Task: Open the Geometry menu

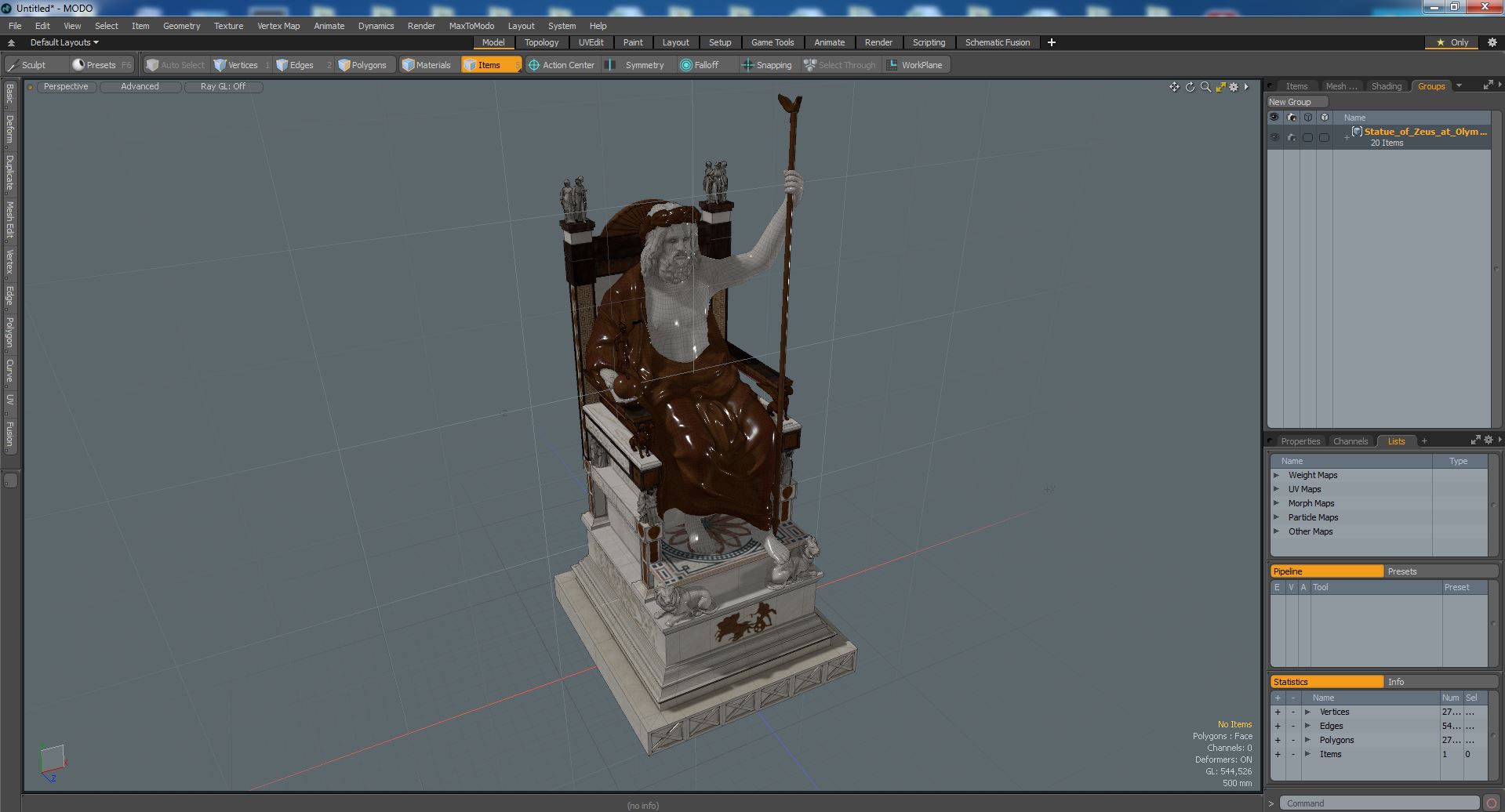Action: pos(181,26)
